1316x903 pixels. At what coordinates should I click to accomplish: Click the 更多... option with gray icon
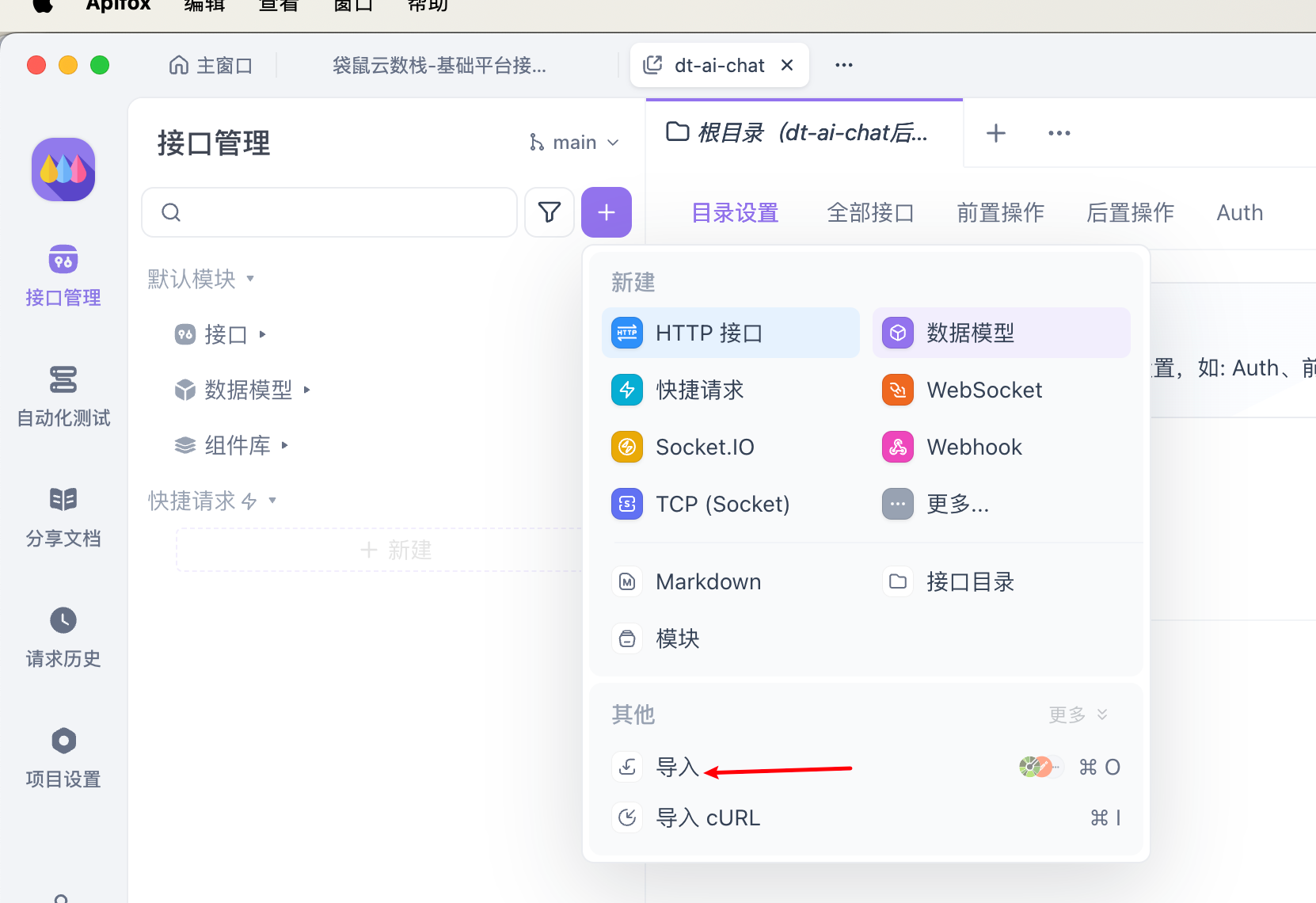click(x=1001, y=504)
